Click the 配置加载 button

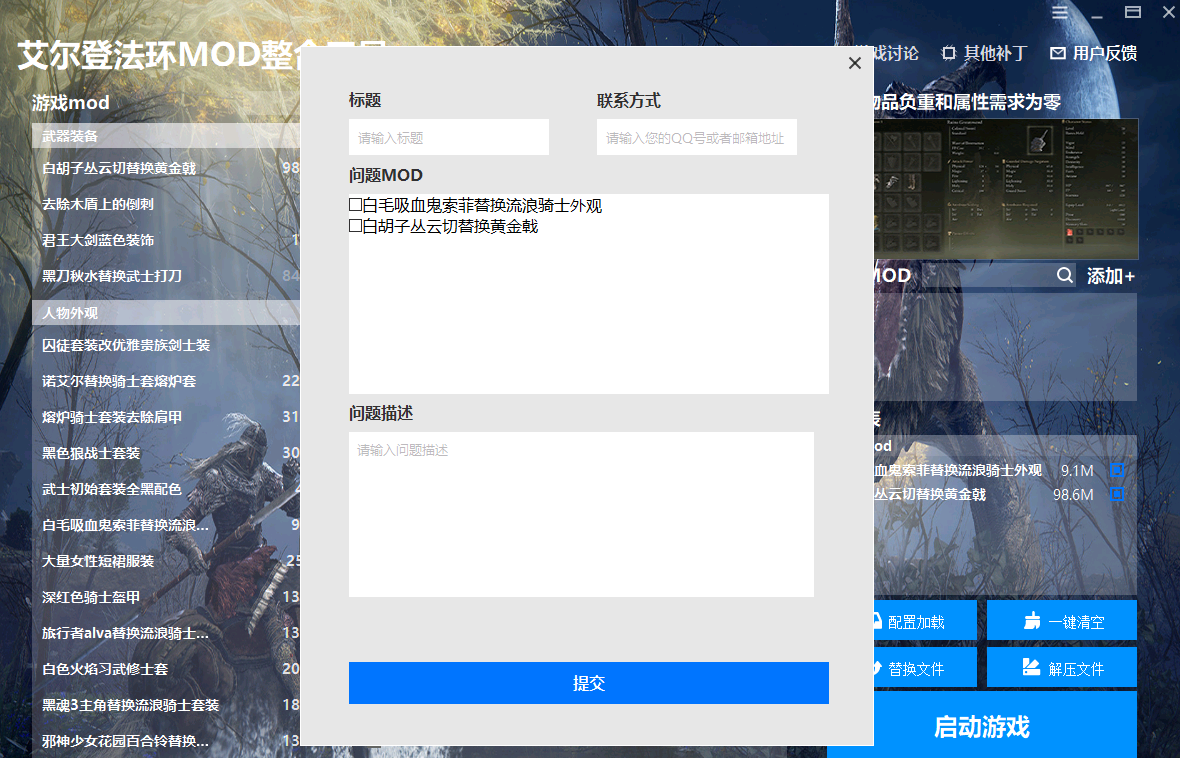(x=925, y=621)
